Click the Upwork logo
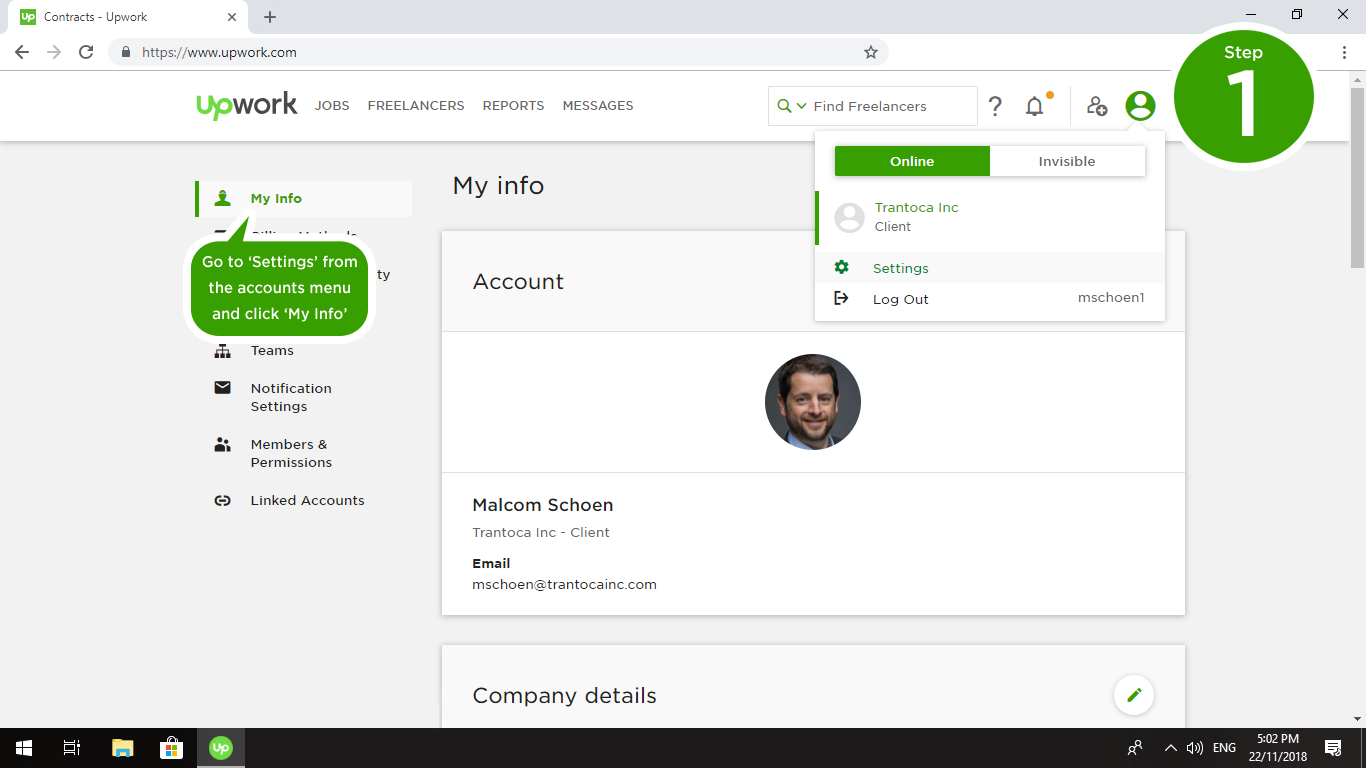 (247, 105)
